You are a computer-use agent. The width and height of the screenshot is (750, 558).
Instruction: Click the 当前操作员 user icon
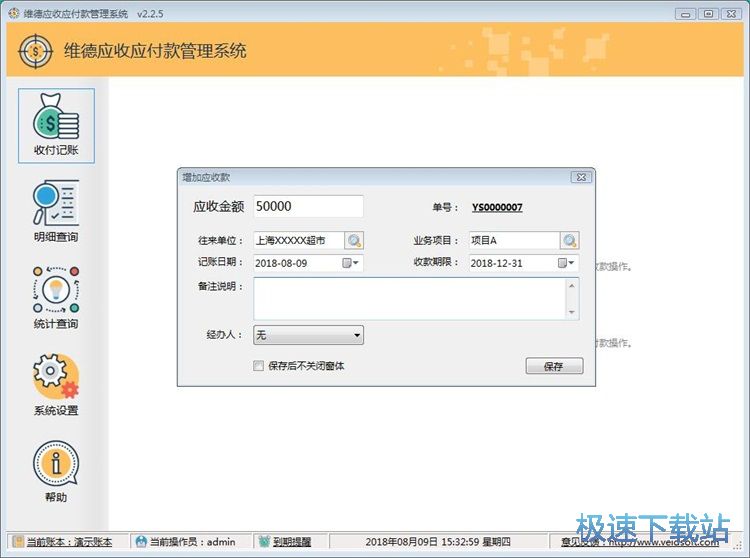coord(141,541)
